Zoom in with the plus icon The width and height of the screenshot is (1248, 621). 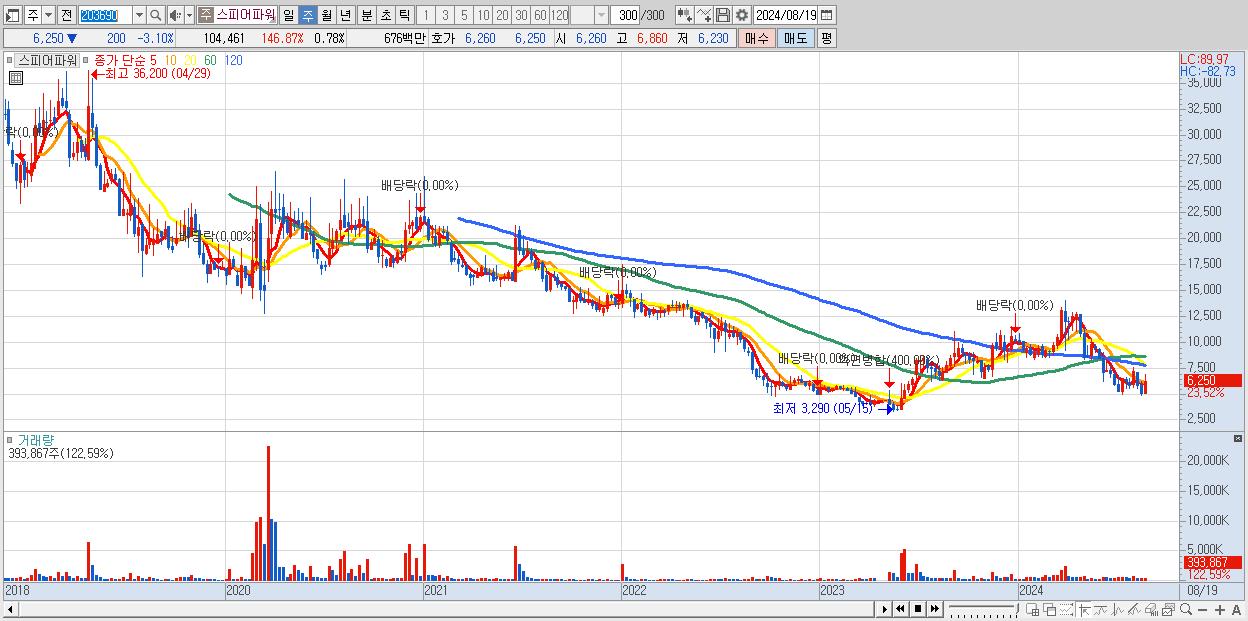click(x=1220, y=610)
